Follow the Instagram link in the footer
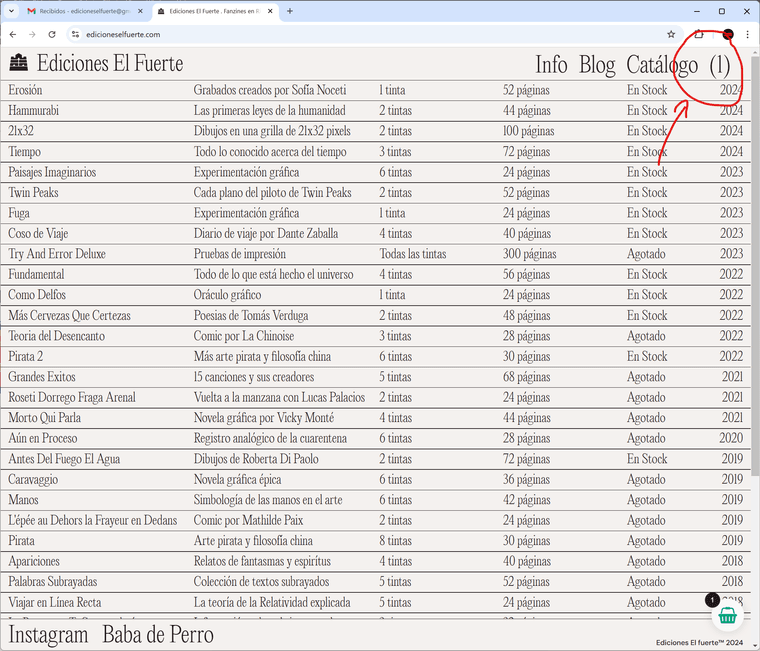The width and height of the screenshot is (760, 651). click(x=48, y=634)
